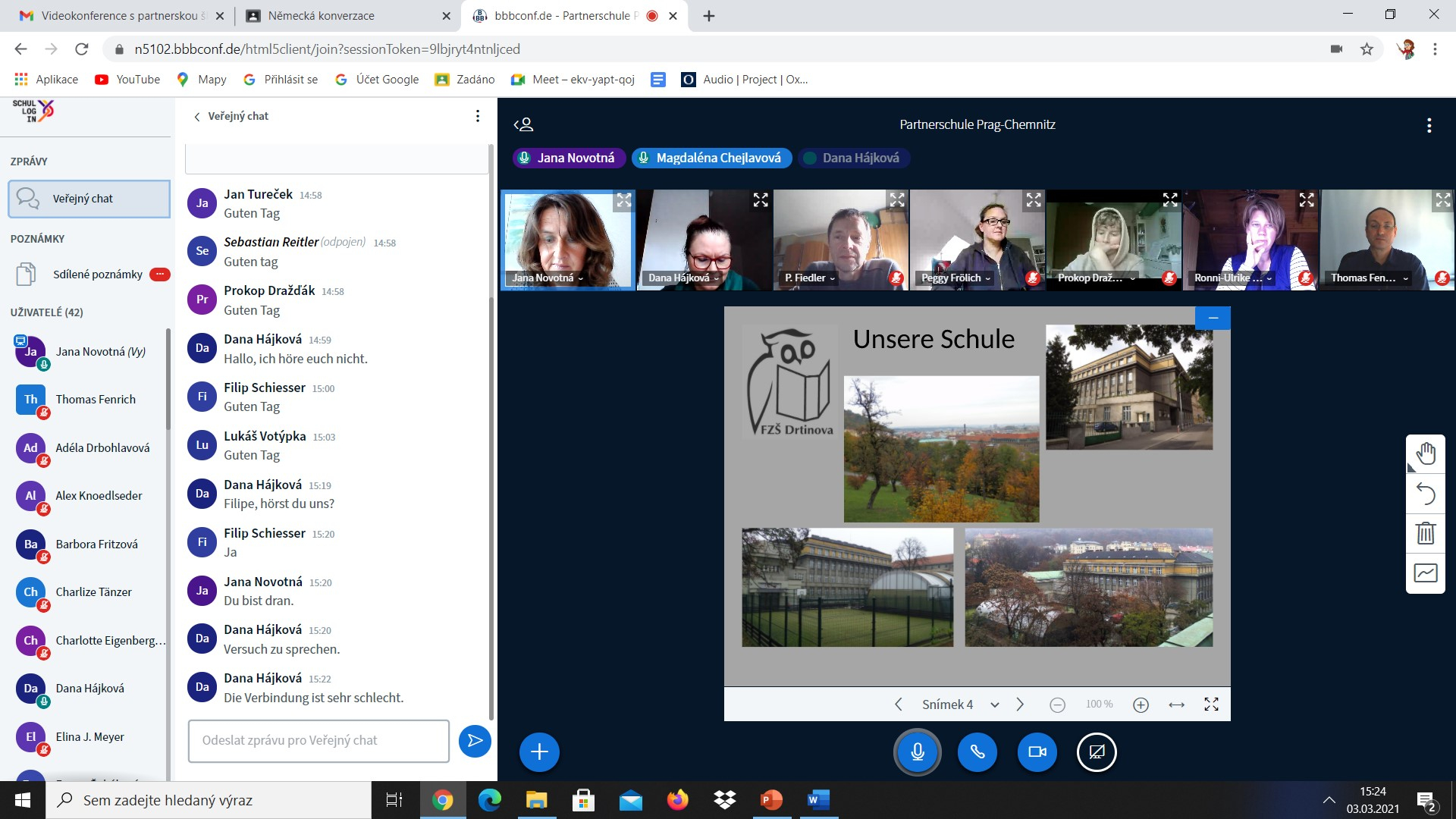The height and width of the screenshot is (819, 1456).
Task: Switch to the Německá konverzace browser tab
Action: tap(347, 16)
